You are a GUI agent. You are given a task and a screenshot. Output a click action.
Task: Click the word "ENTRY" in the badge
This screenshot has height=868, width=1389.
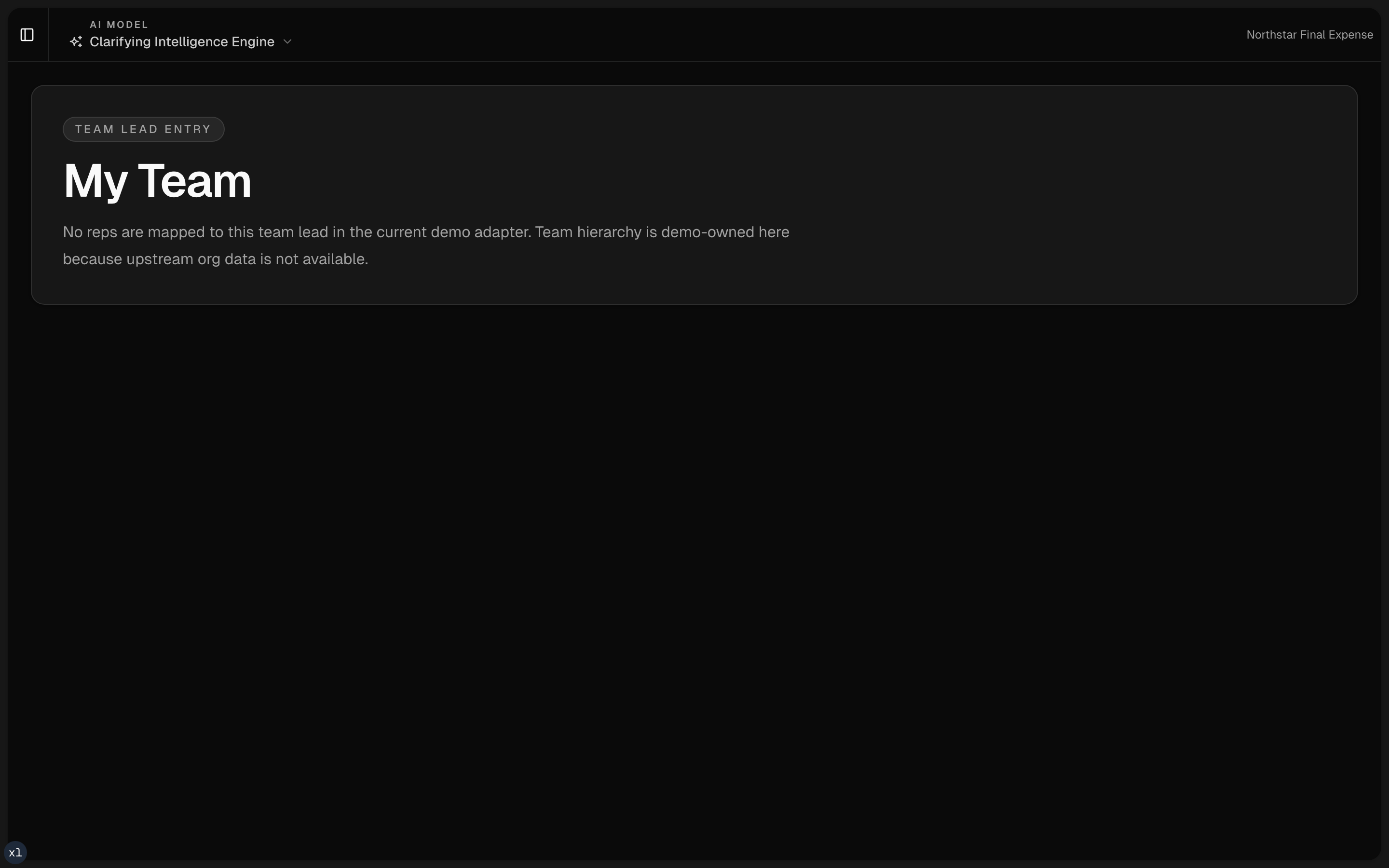click(x=188, y=129)
